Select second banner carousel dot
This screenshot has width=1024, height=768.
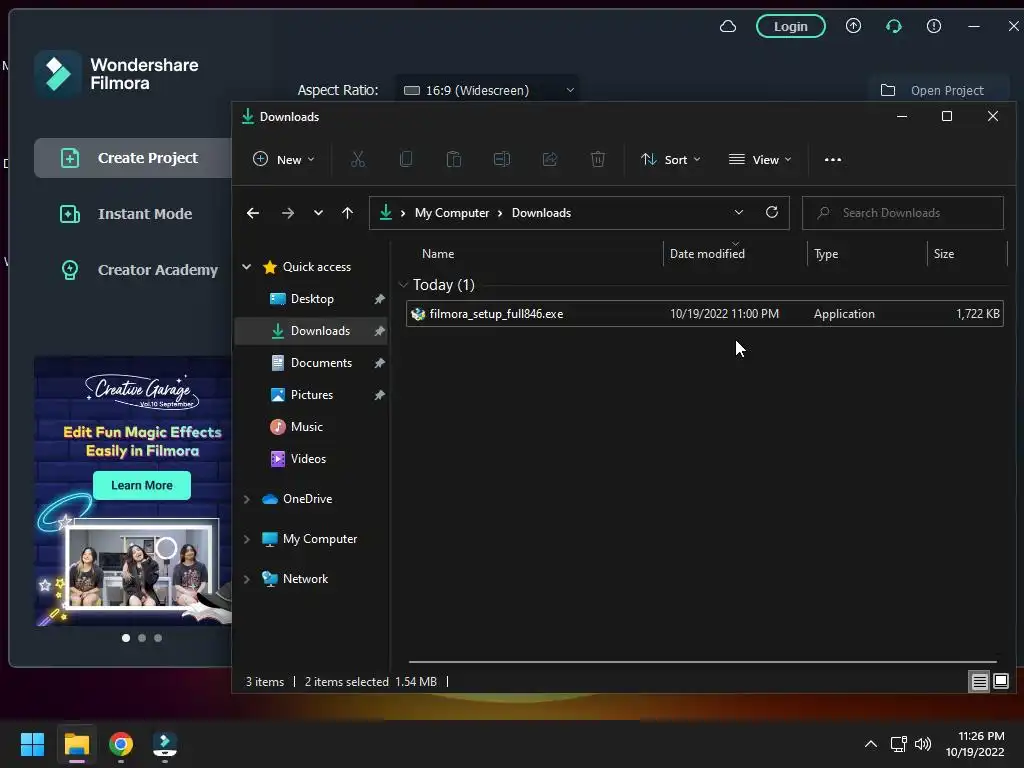[x=142, y=638]
